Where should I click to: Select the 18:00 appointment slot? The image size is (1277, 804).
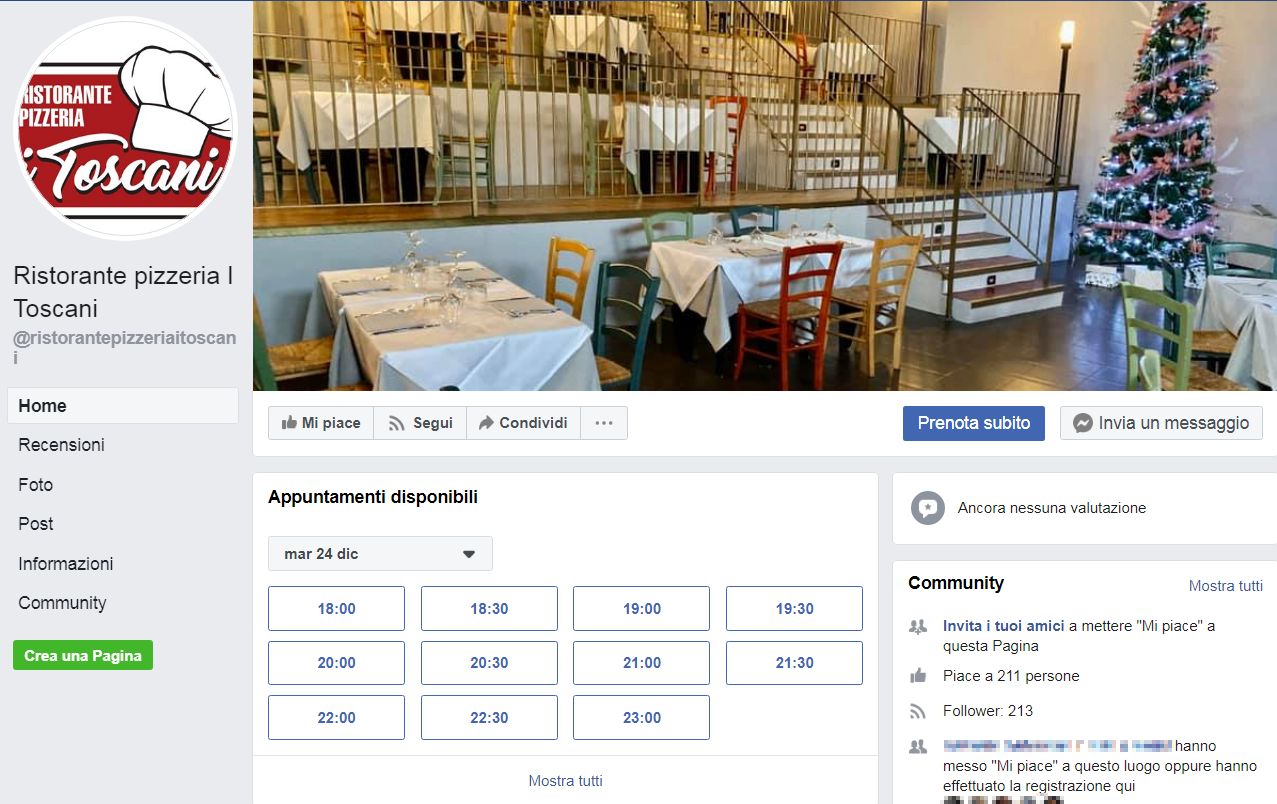click(336, 608)
